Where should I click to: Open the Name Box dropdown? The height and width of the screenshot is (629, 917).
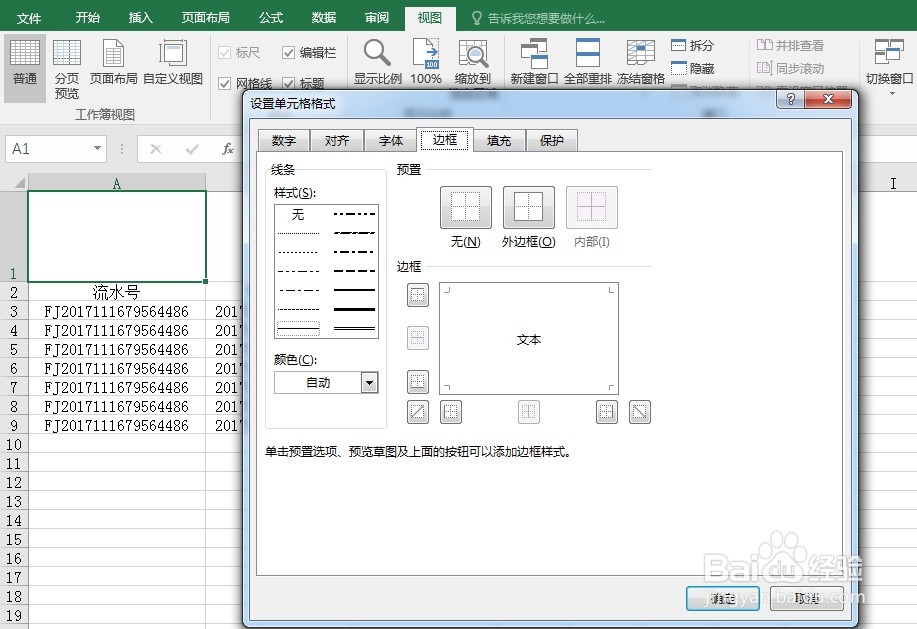(95, 147)
